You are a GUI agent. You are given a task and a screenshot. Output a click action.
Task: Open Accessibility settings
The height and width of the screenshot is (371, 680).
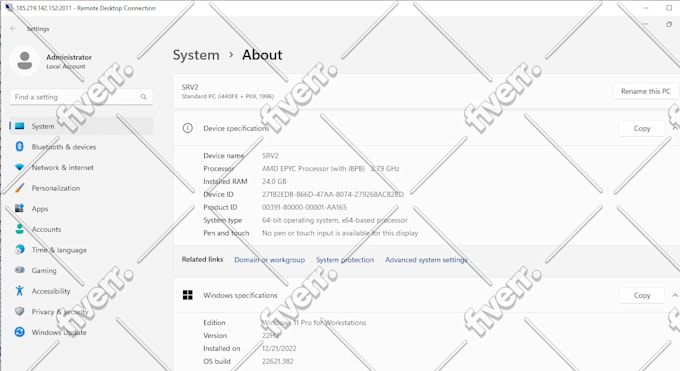(x=81, y=291)
